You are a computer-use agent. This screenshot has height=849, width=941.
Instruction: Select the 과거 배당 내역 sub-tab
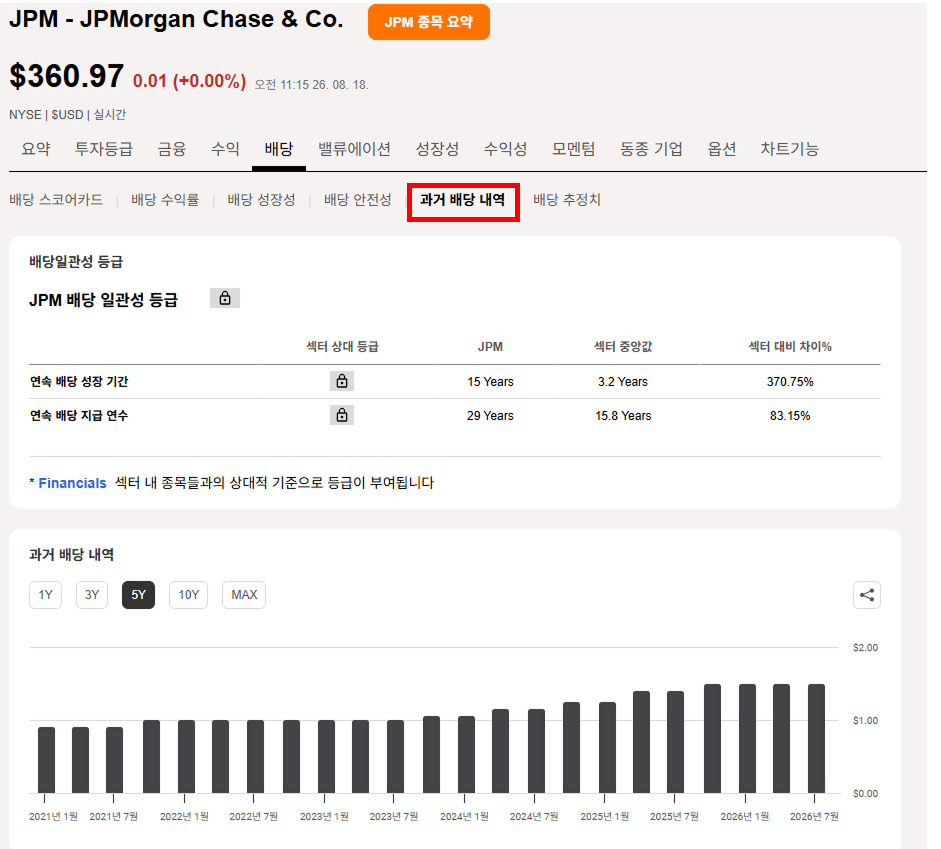463,200
